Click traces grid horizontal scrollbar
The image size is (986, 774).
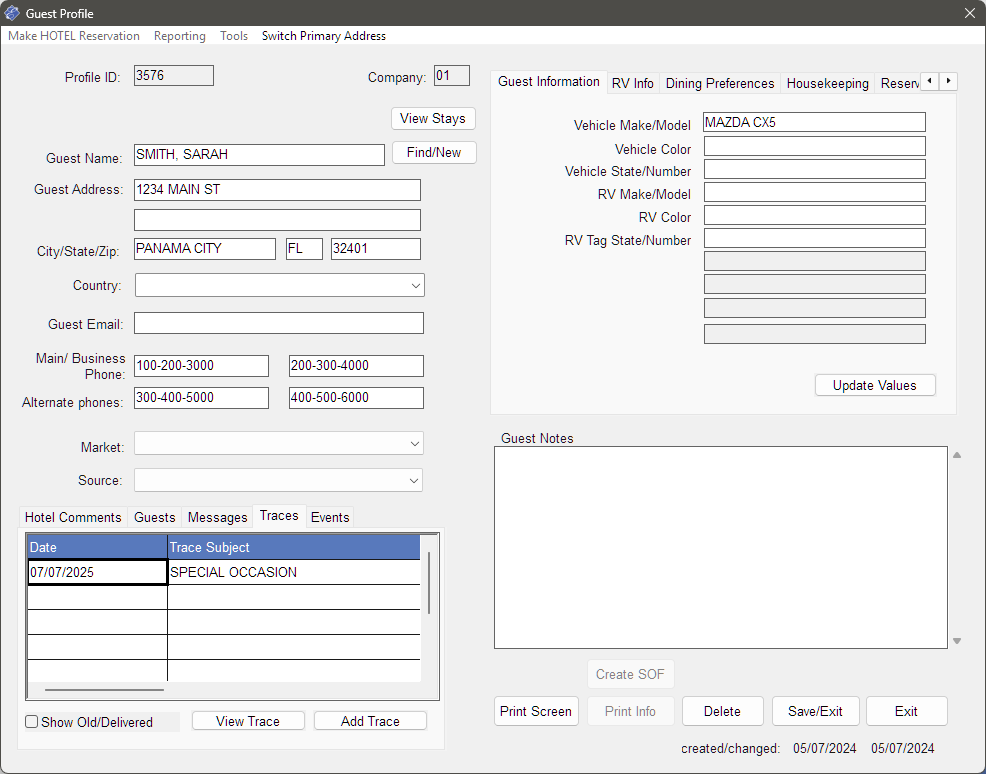(x=104, y=690)
